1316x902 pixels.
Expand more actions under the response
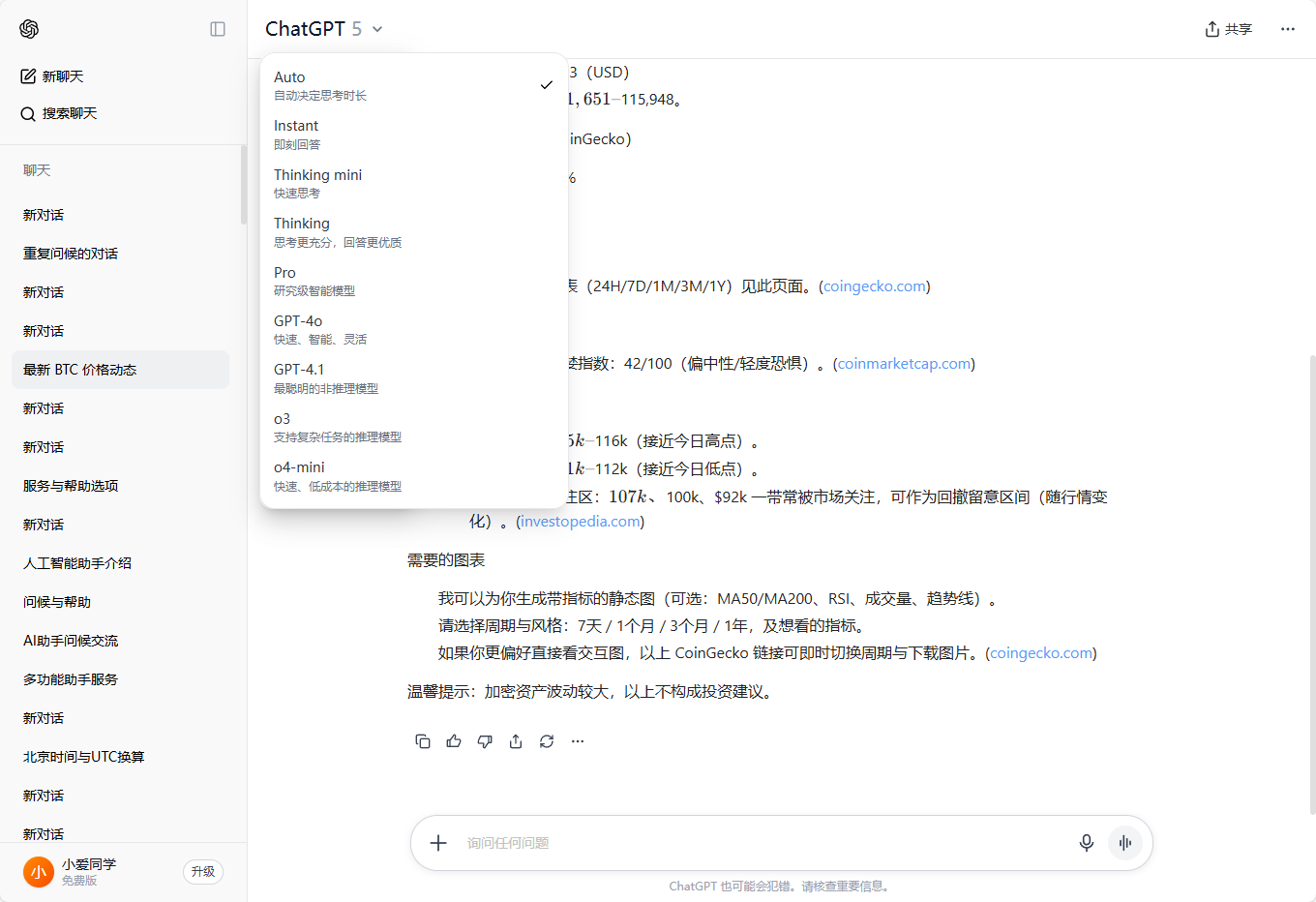tap(578, 741)
